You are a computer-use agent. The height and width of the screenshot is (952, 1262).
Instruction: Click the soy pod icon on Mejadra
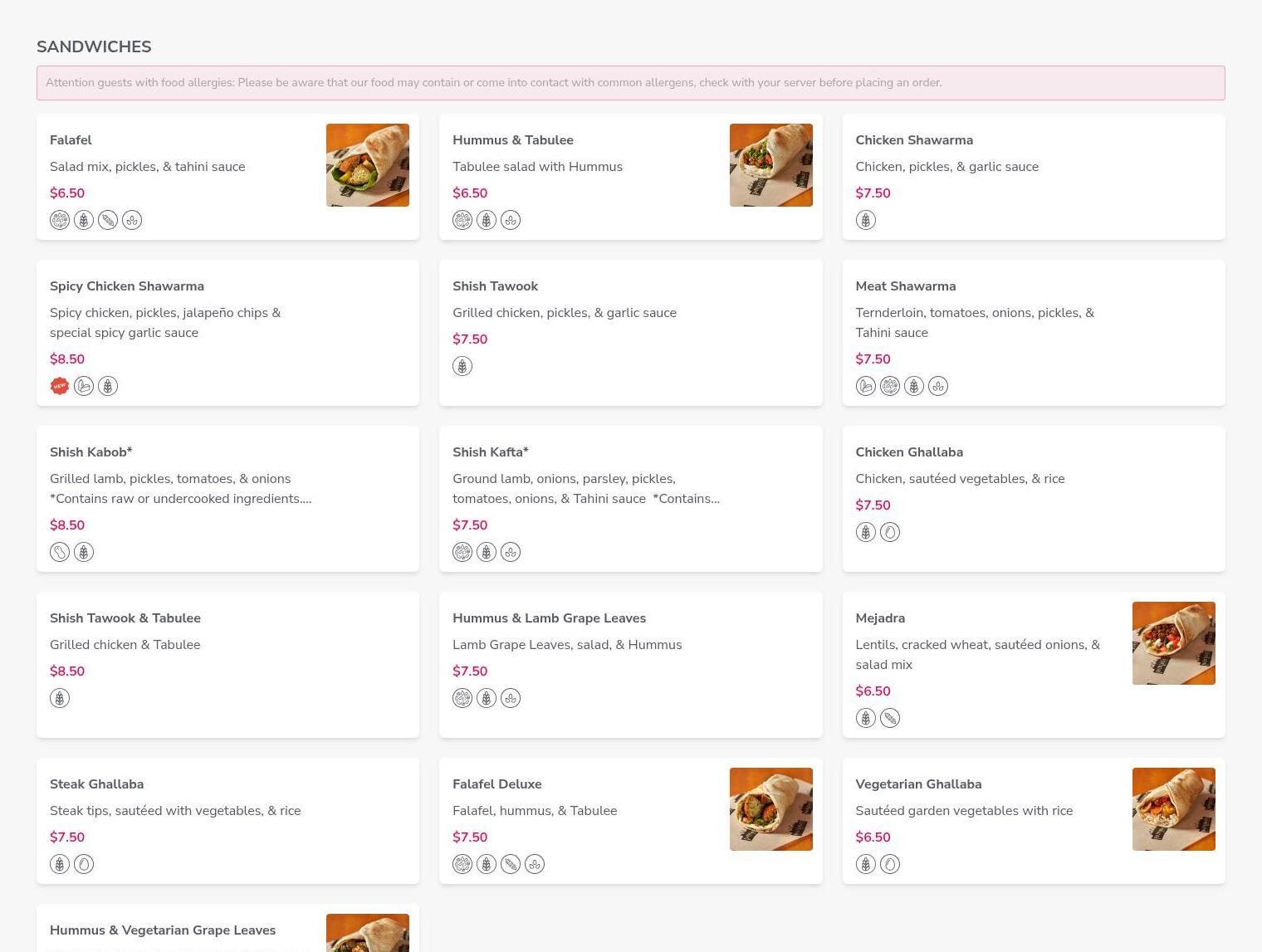889,718
